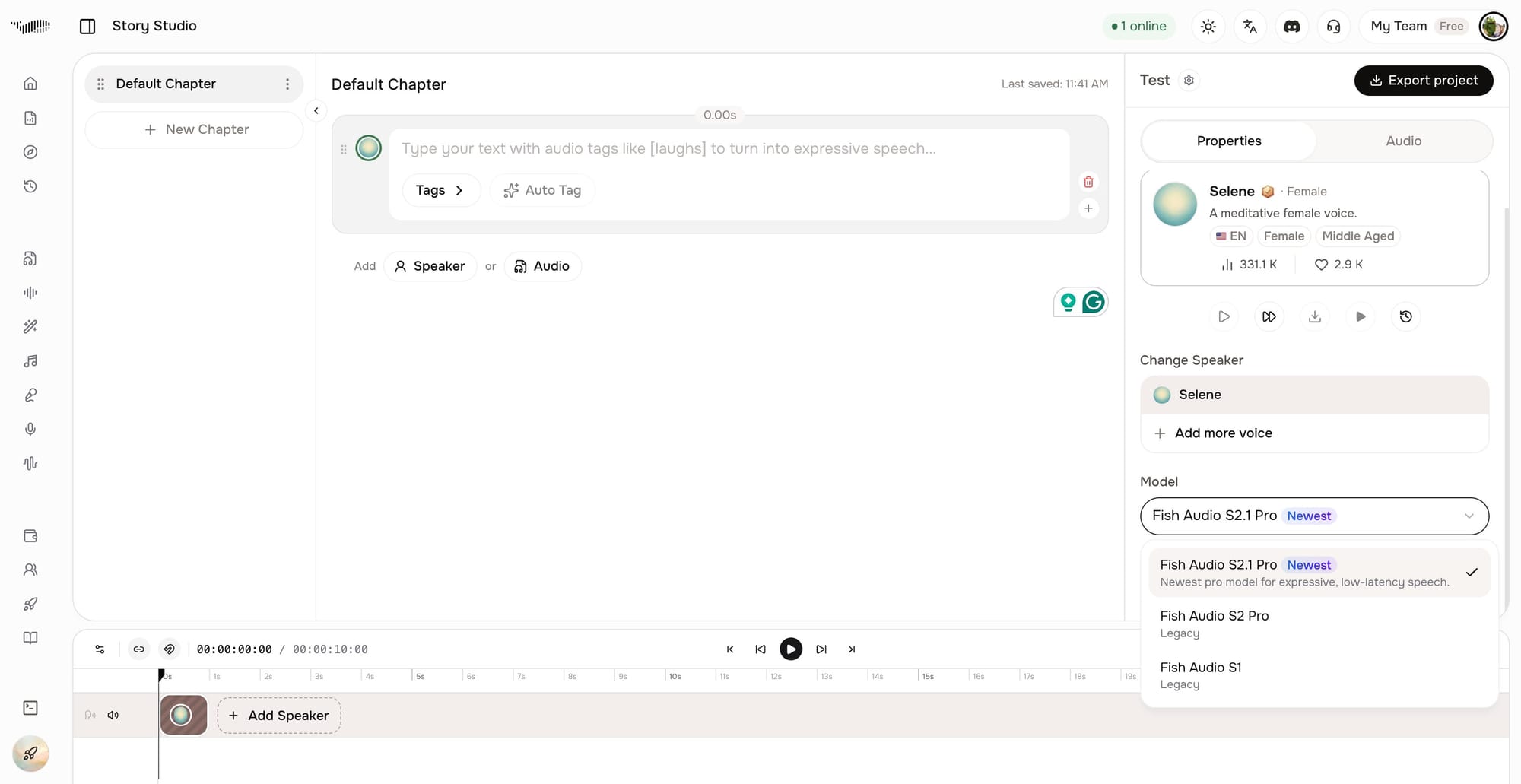1521x784 pixels.
Task: Expand the Tags button chevron
Action: coord(459,191)
